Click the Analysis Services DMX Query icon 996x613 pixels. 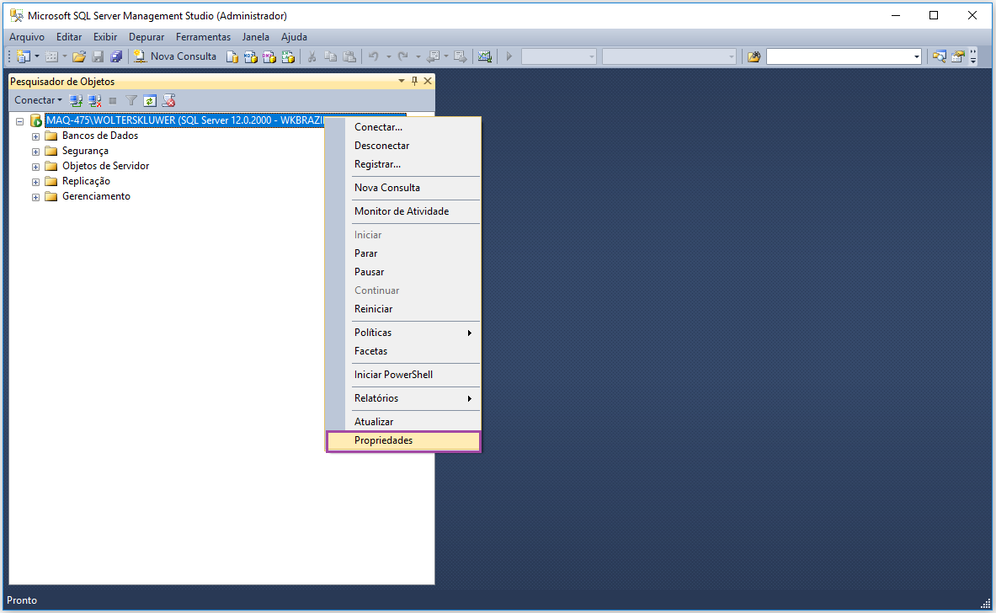click(269, 57)
